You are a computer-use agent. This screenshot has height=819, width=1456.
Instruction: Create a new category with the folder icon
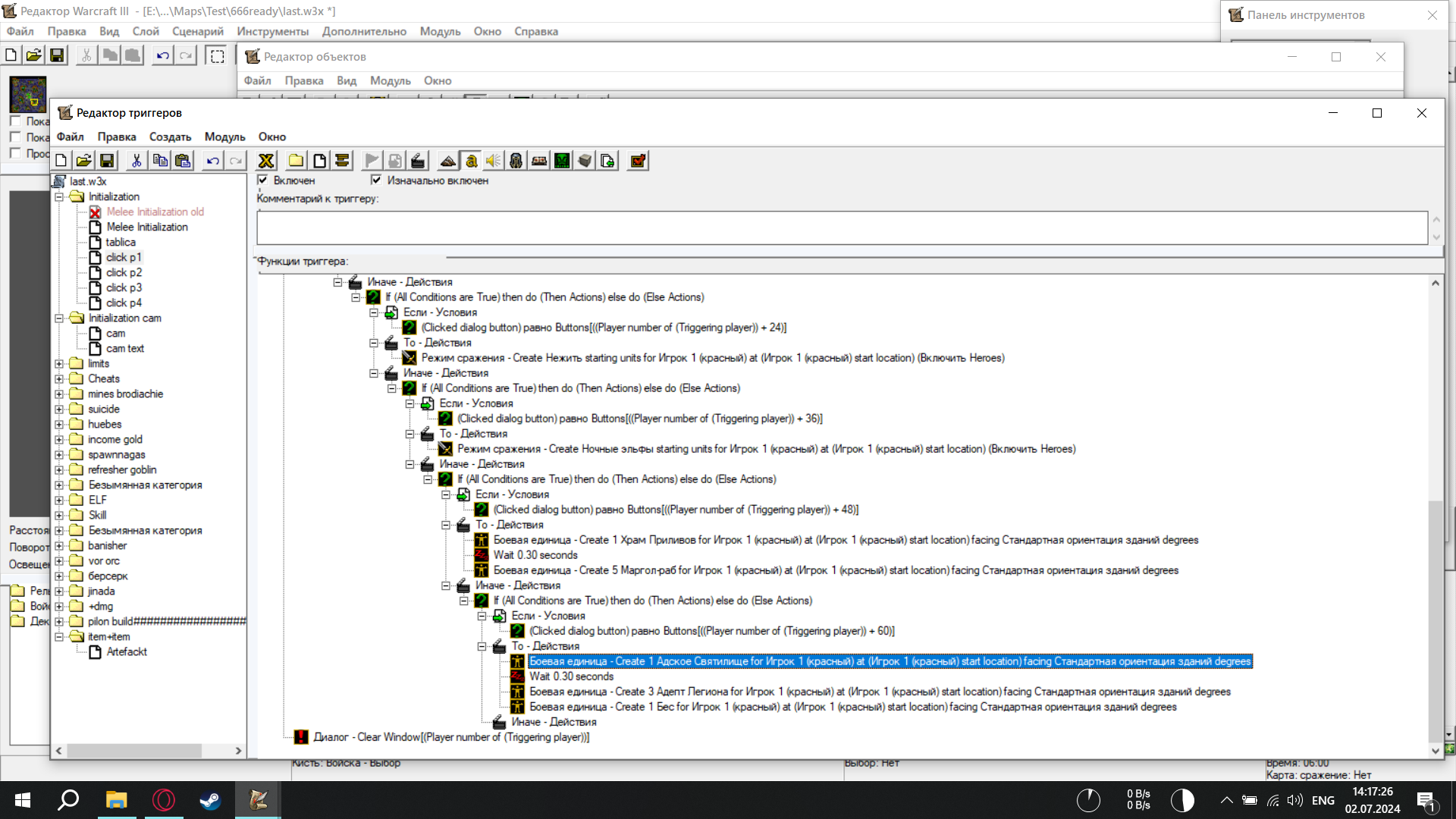pyautogui.click(x=297, y=161)
